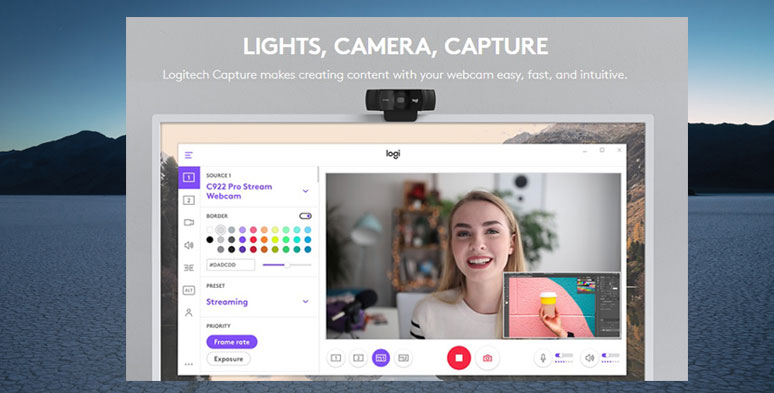774x393 pixels.
Task: Open the hamburger menu icon
Action: click(189, 155)
